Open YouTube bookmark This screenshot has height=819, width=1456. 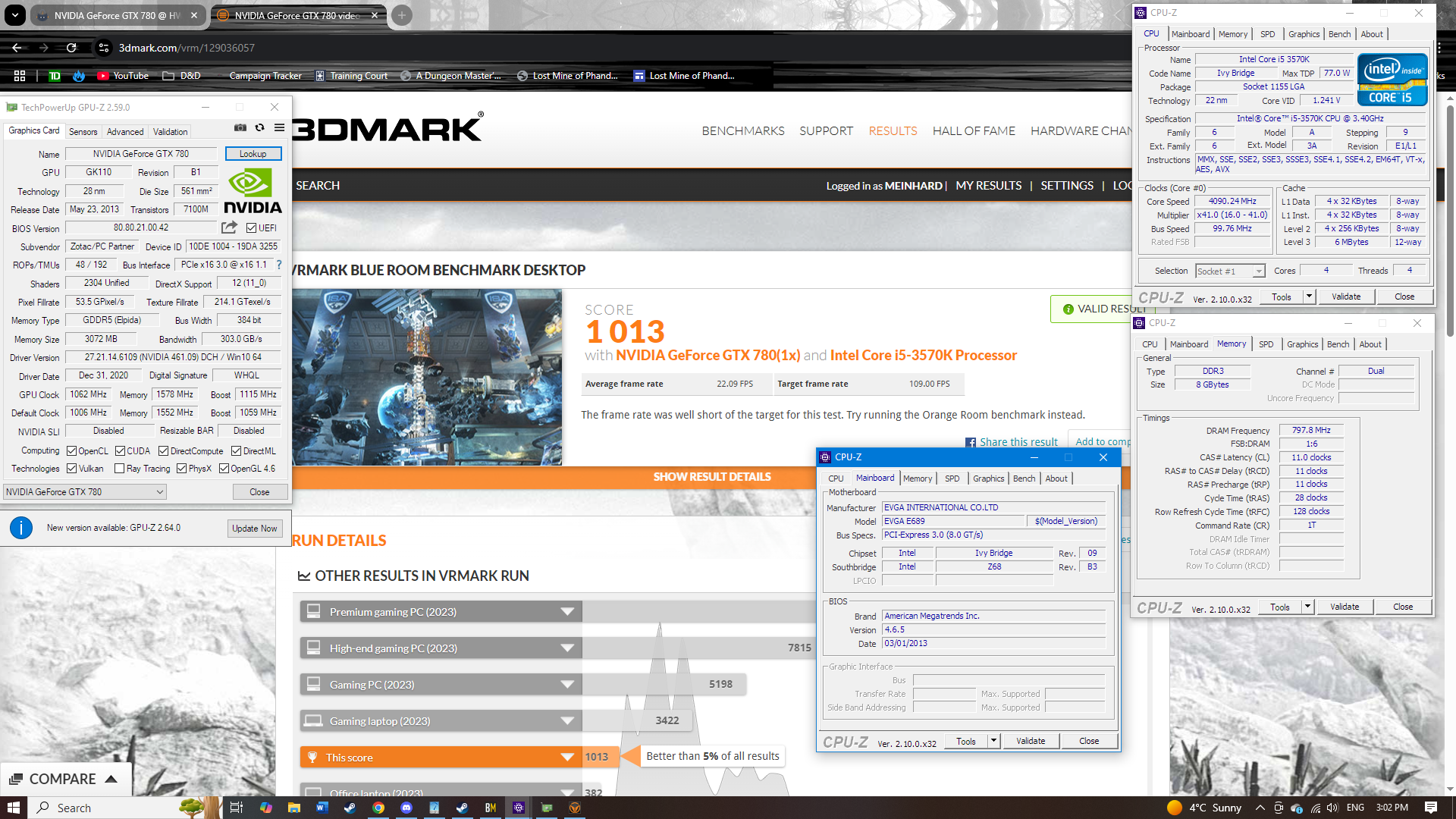[x=122, y=76]
